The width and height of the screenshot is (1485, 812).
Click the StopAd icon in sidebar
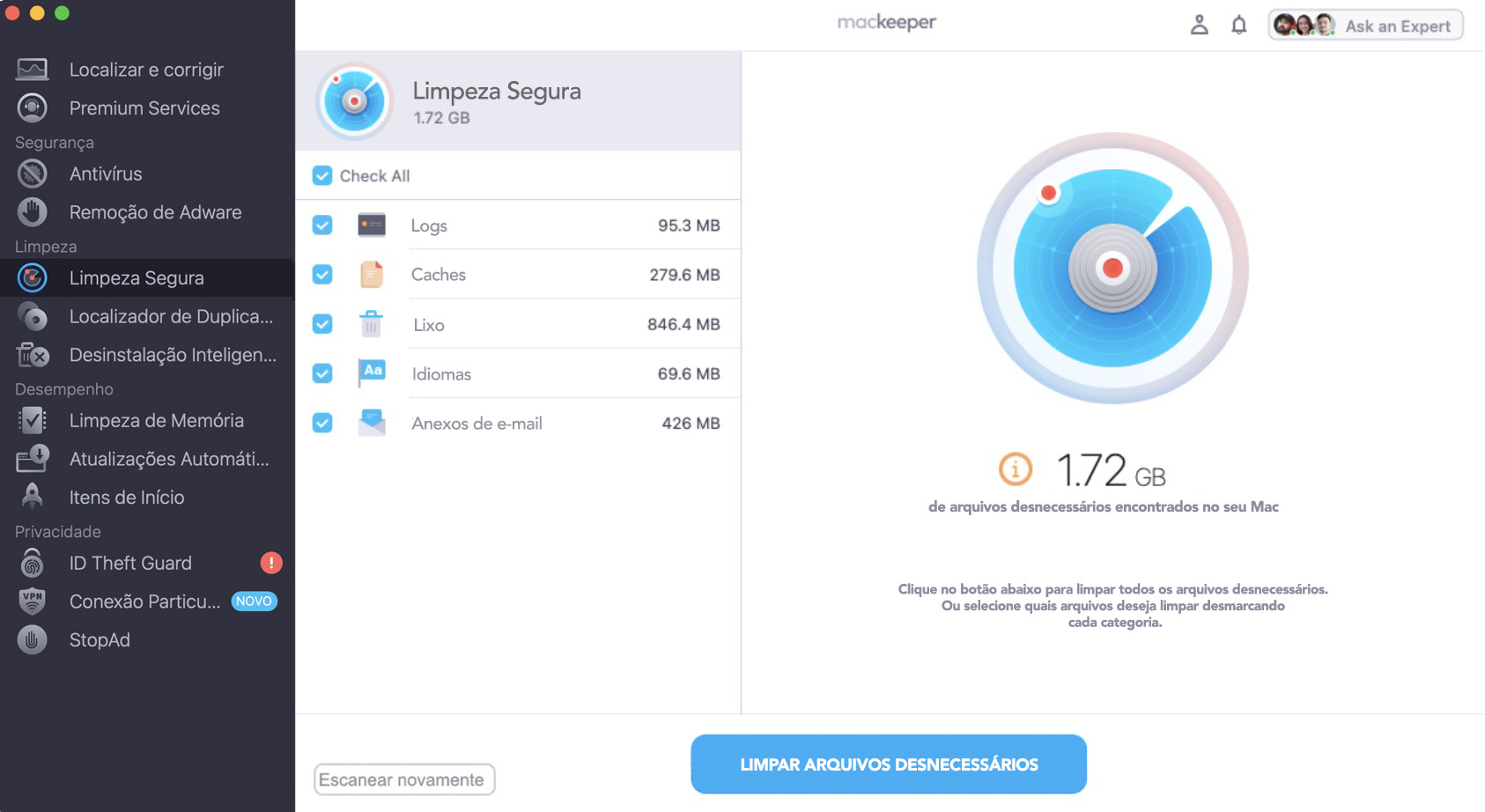32,639
